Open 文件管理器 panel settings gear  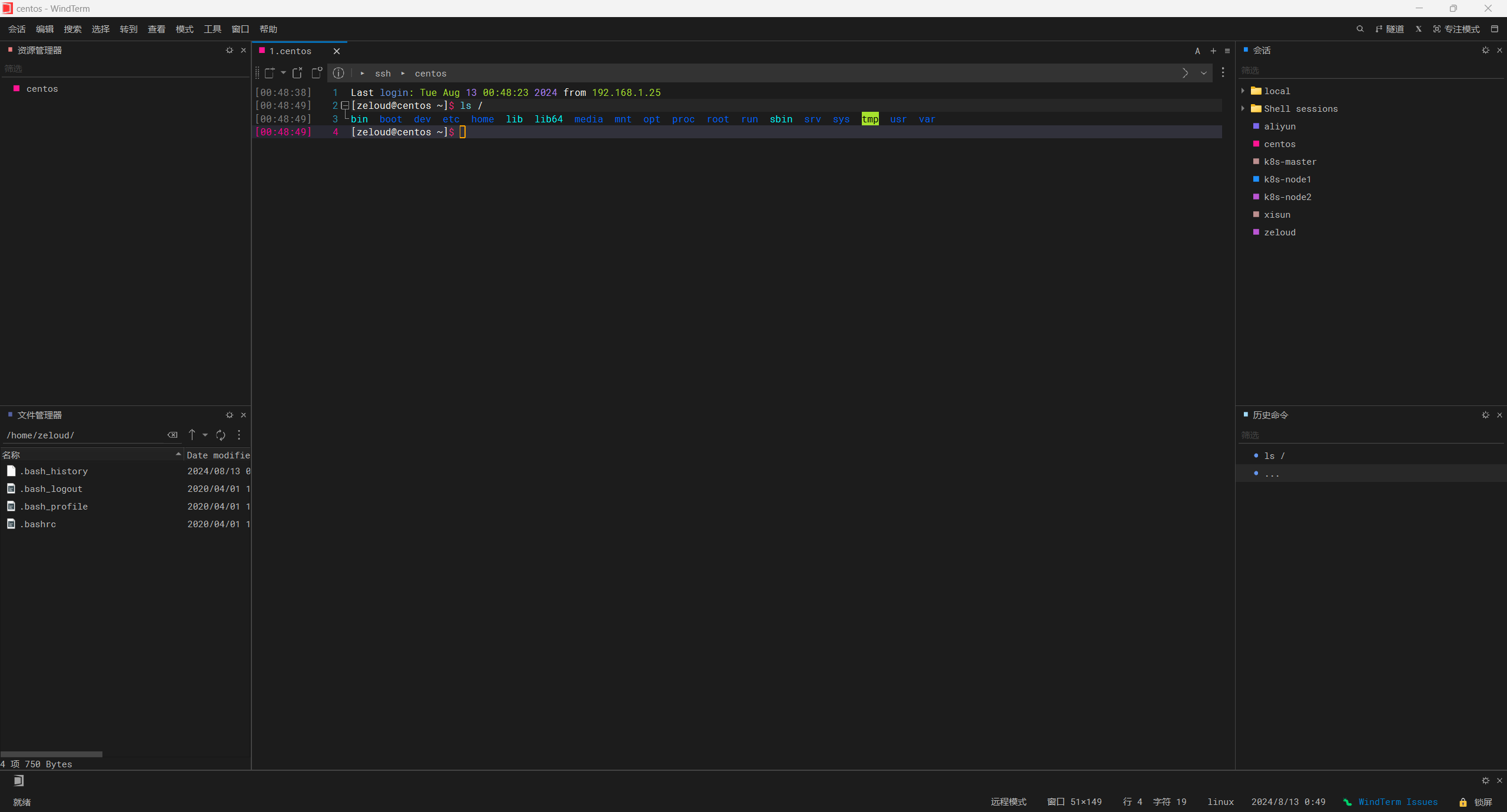coord(230,415)
